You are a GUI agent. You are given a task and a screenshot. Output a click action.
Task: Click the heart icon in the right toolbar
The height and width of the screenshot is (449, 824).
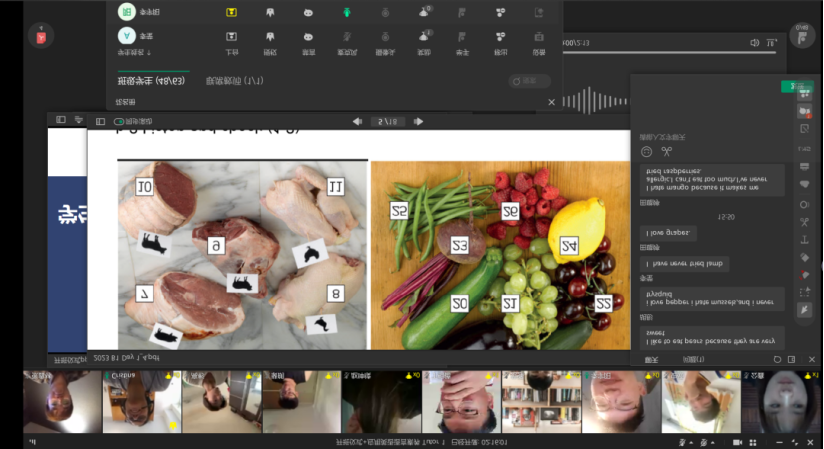[804, 184]
